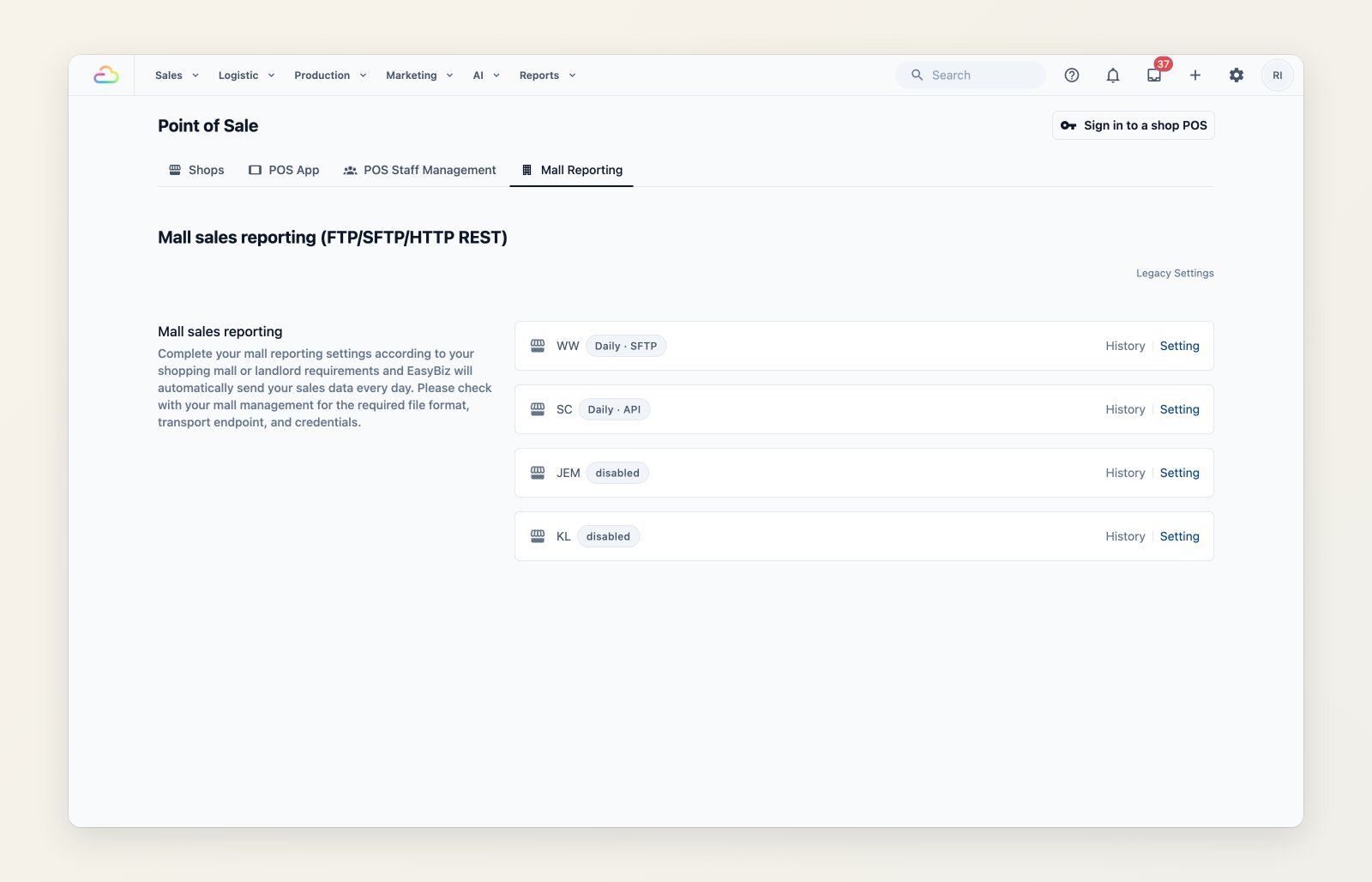1372x882 pixels.
Task: Select the Mall Reporting tab
Action: click(x=572, y=170)
